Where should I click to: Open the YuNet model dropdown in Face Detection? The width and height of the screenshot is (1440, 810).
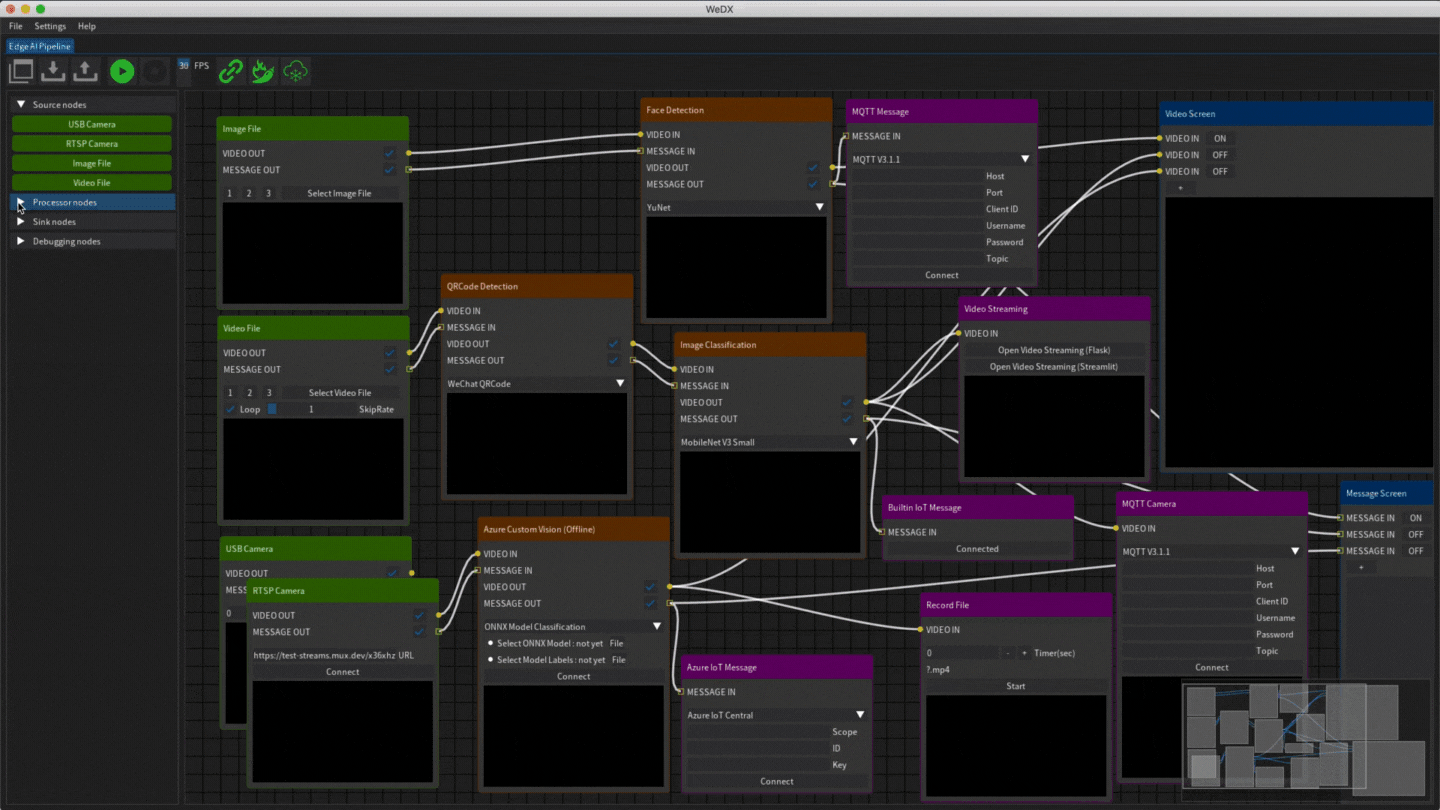click(820, 207)
